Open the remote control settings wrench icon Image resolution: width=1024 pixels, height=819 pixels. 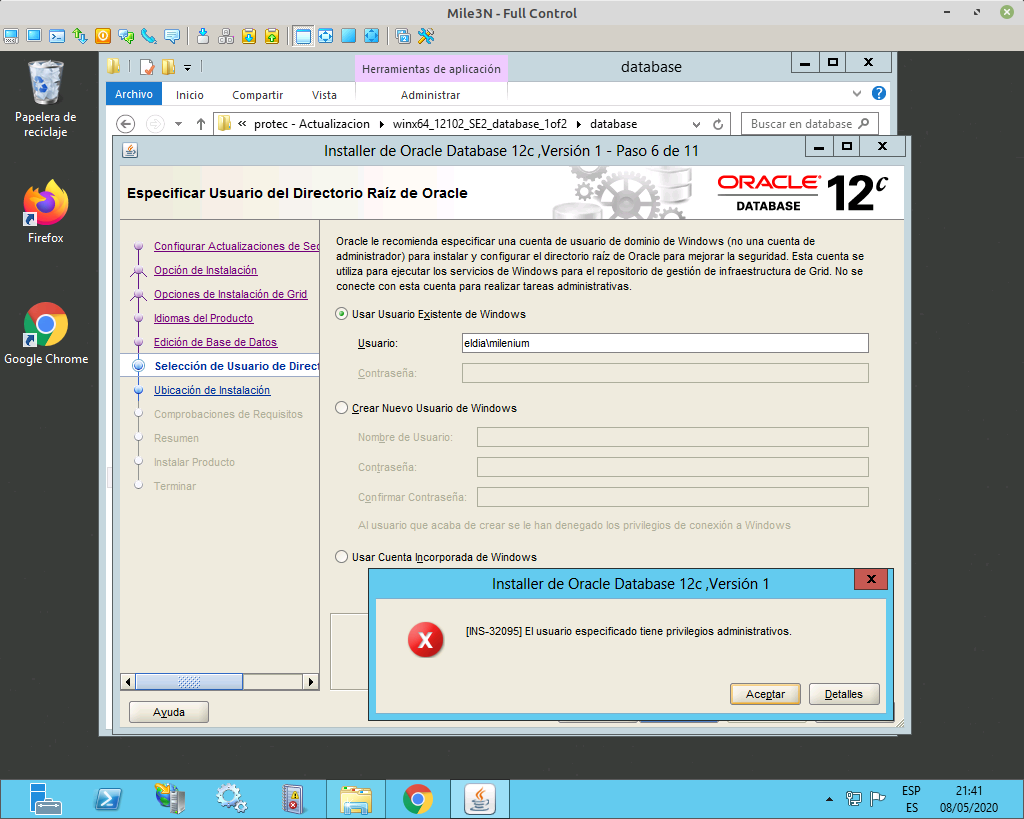425,36
